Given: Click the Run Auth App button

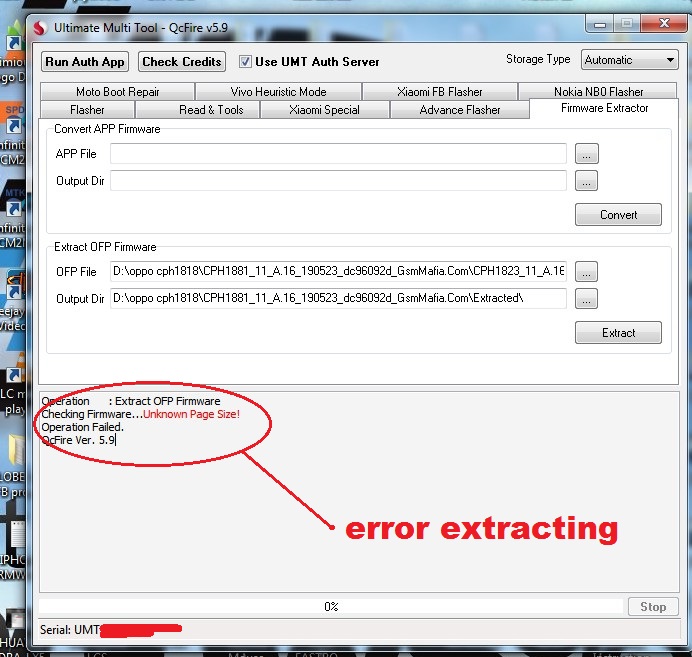Looking at the screenshot, I should click(x=85, y=62).
